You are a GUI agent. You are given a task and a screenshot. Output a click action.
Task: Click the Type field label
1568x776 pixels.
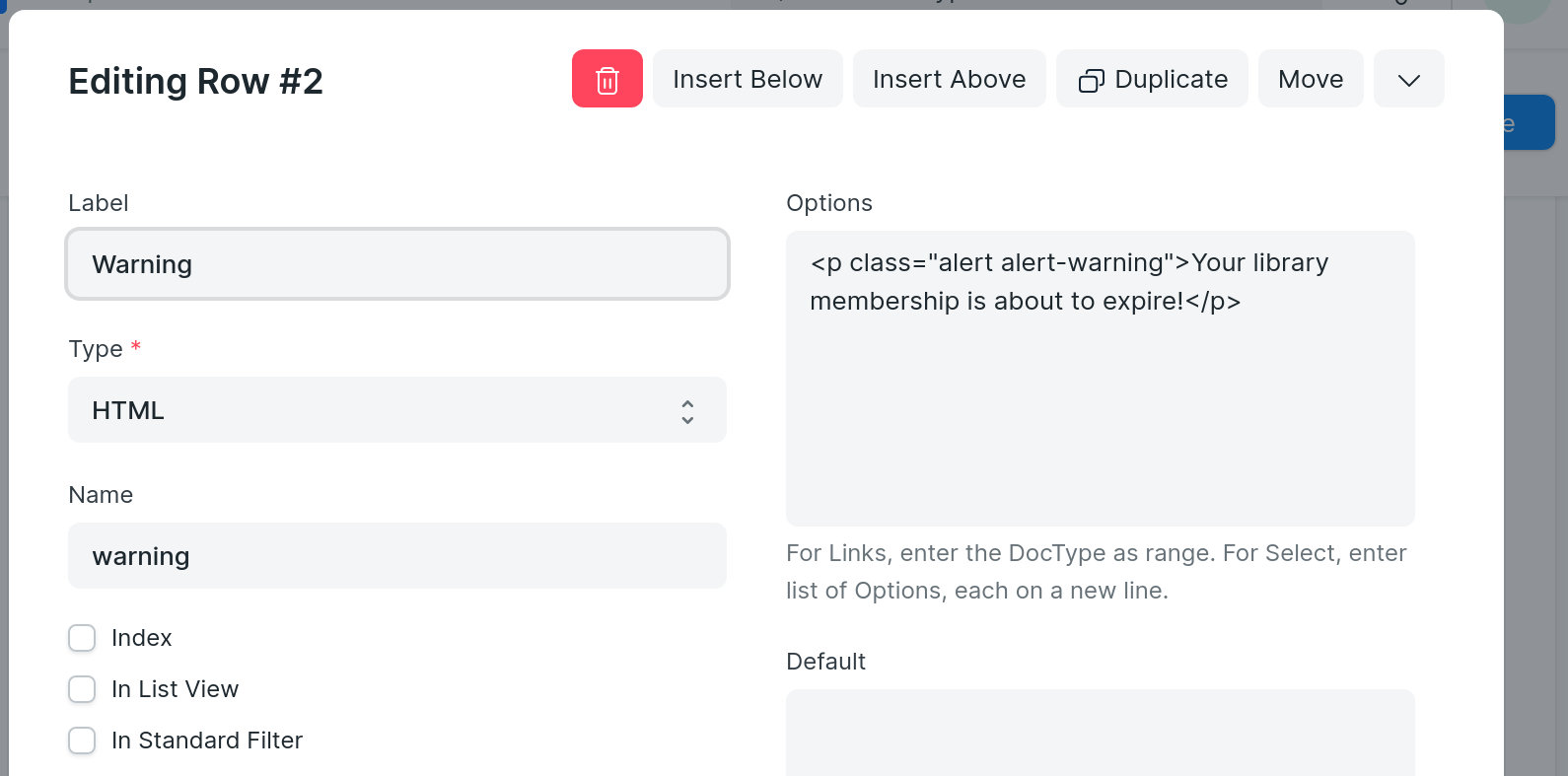[x=96, y=349]
